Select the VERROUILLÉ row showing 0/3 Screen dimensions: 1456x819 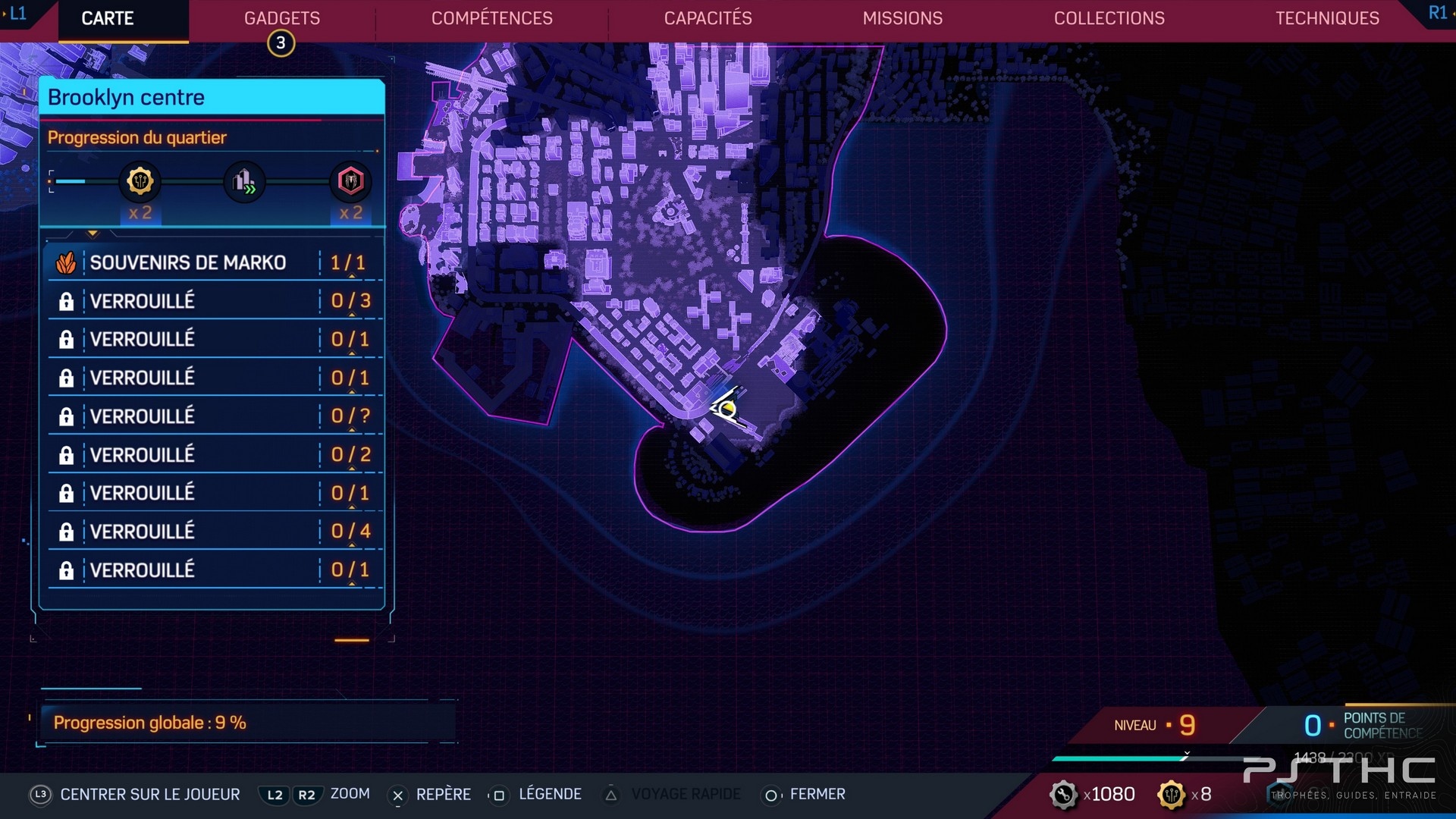tap(215, 301)
